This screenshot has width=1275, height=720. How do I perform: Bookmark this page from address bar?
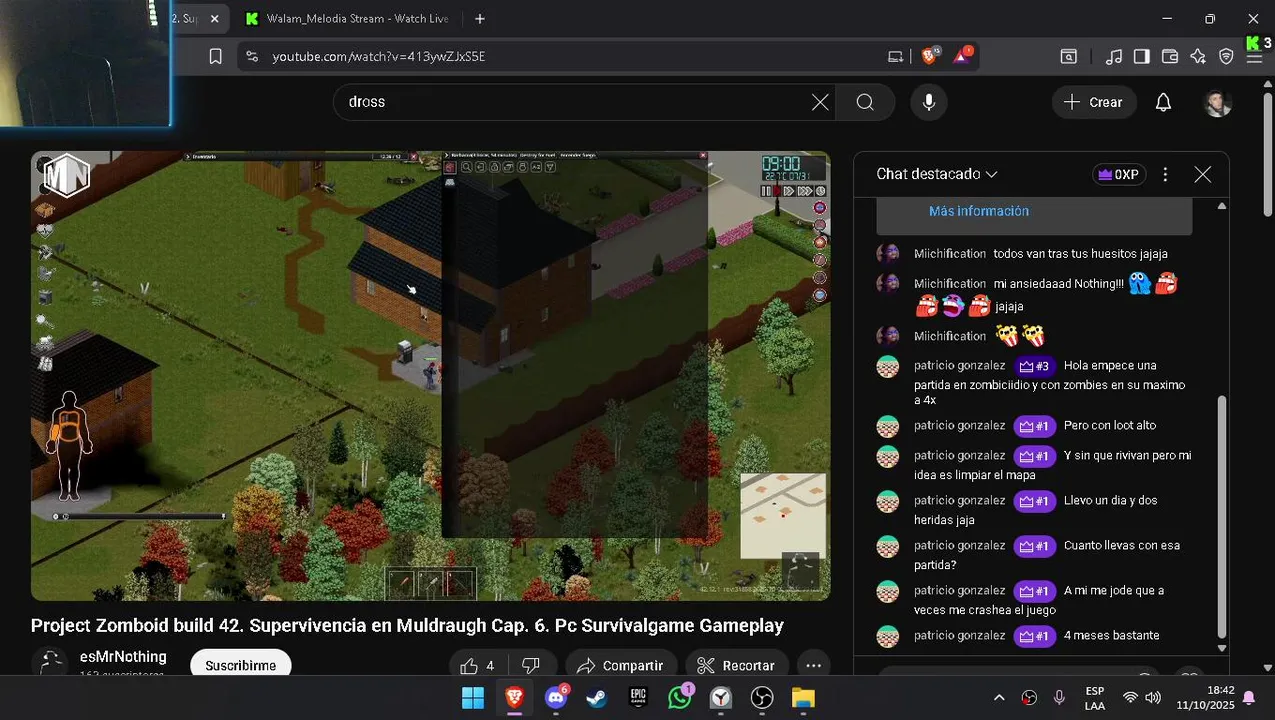215,57
